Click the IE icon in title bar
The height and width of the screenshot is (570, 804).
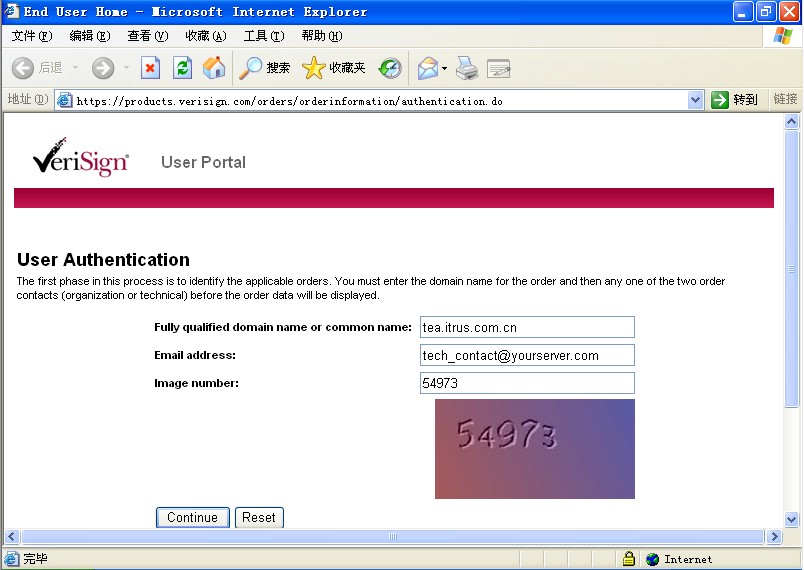pyautogui.click(x=12, y=11)
